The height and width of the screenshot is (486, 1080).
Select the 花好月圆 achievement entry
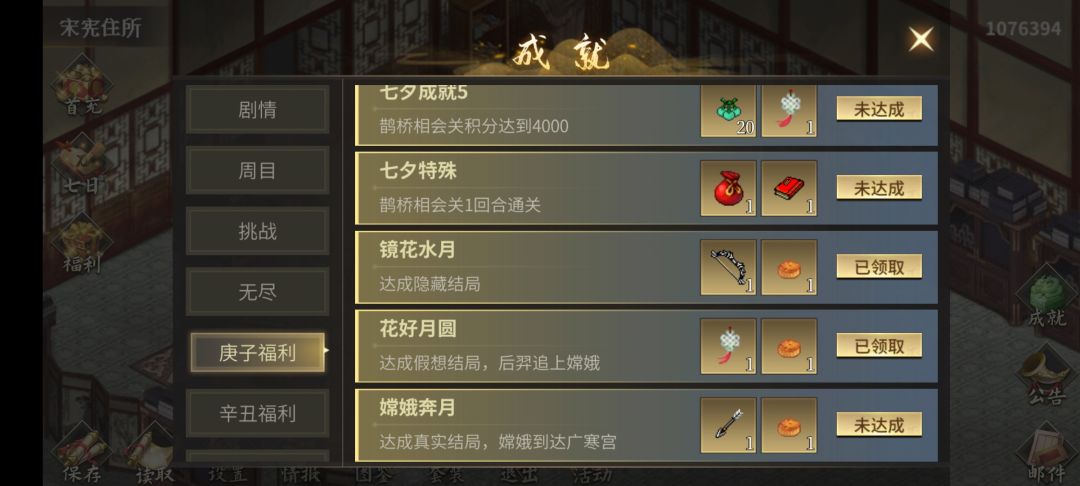(x=646, y=346)
